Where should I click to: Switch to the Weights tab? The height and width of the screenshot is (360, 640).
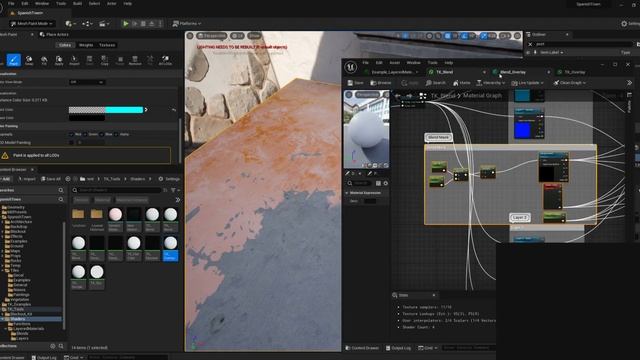click(x=86, y=45)
